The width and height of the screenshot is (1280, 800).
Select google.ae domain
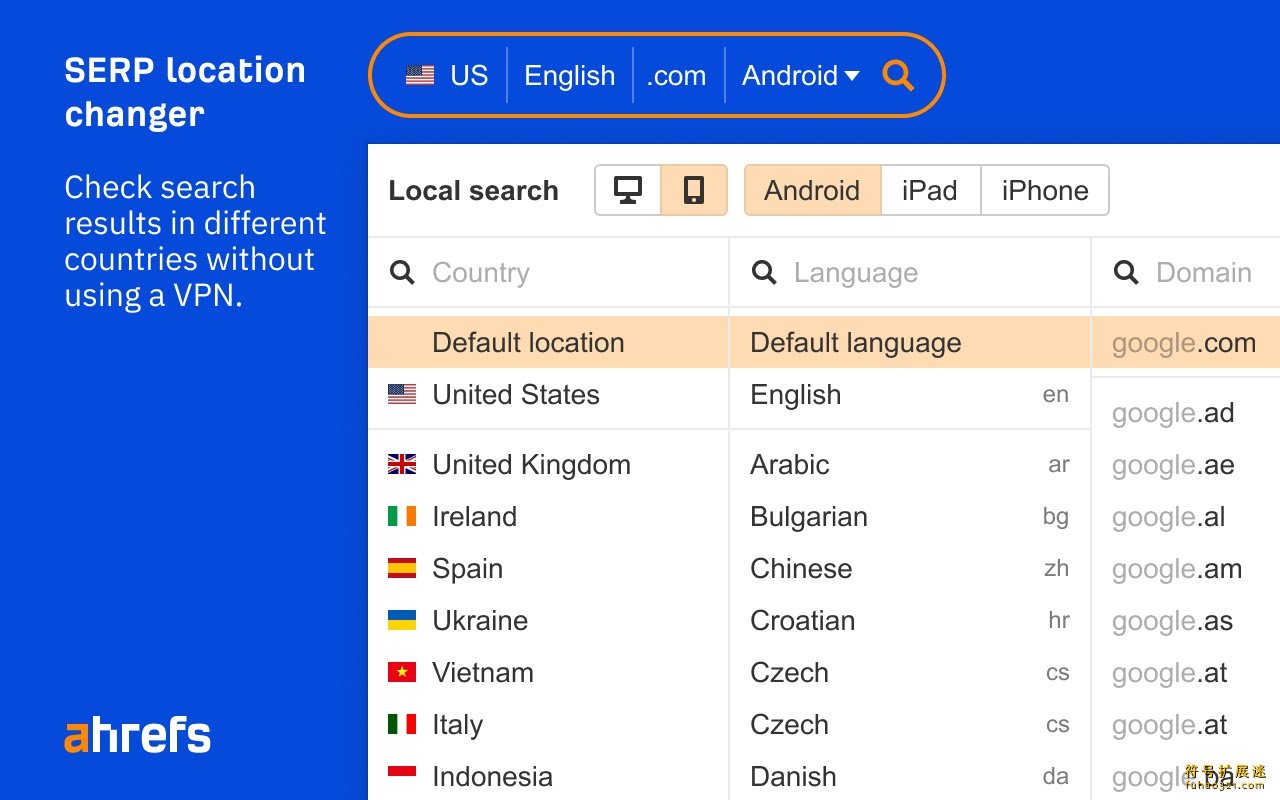pos(1186,464)
